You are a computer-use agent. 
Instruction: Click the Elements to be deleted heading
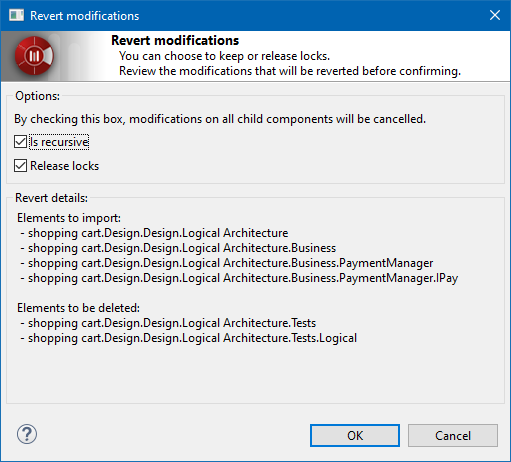(78, 308)
